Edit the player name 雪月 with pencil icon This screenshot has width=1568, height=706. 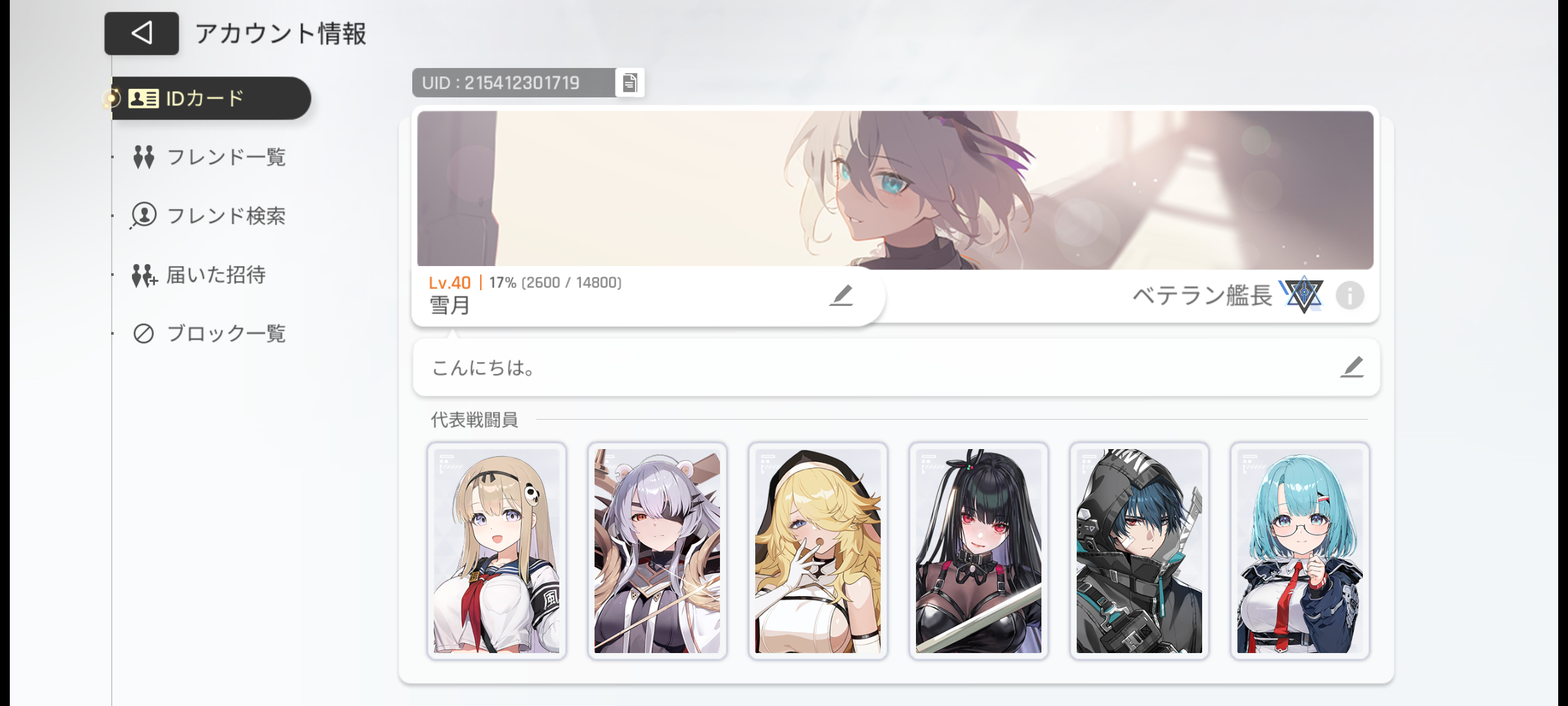coord(841,295)
